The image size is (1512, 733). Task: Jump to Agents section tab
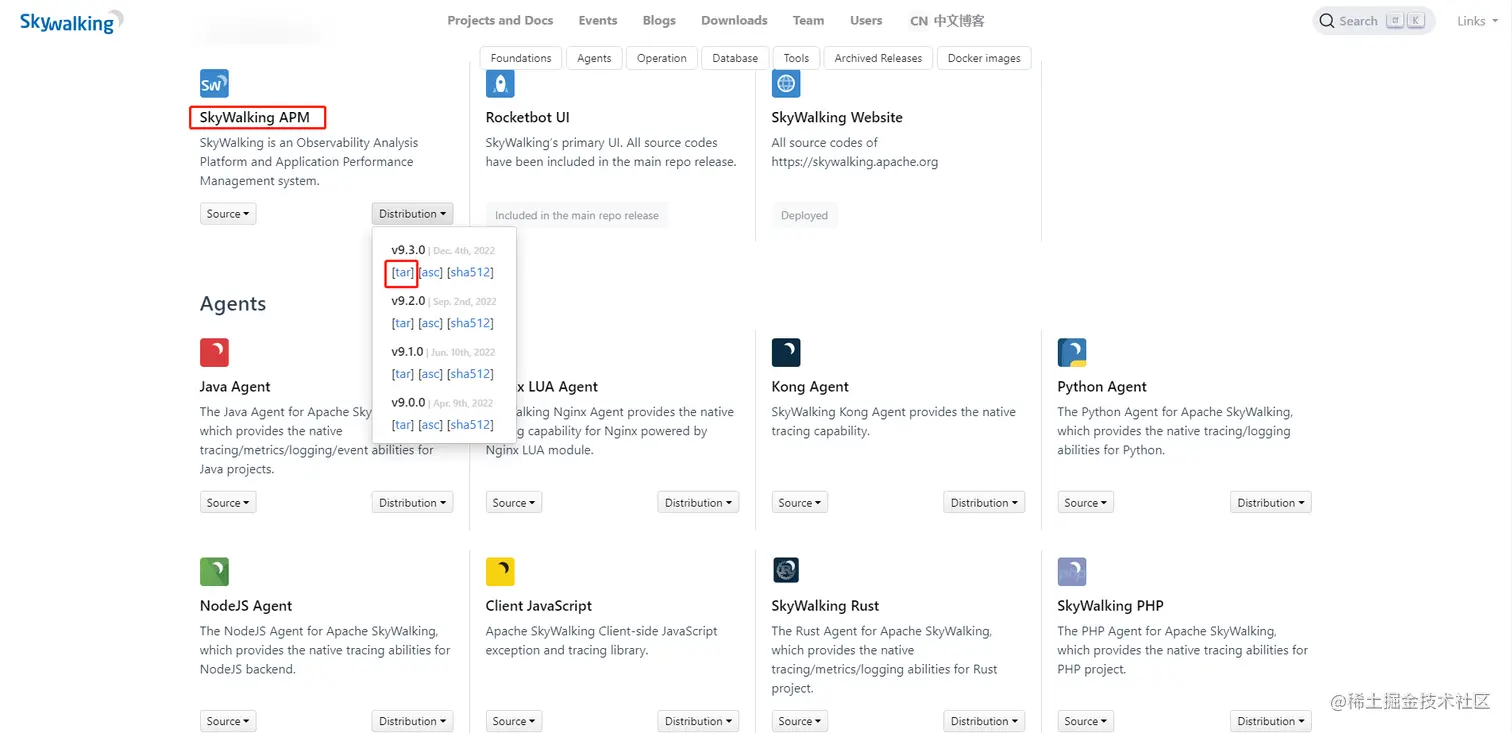594,58
